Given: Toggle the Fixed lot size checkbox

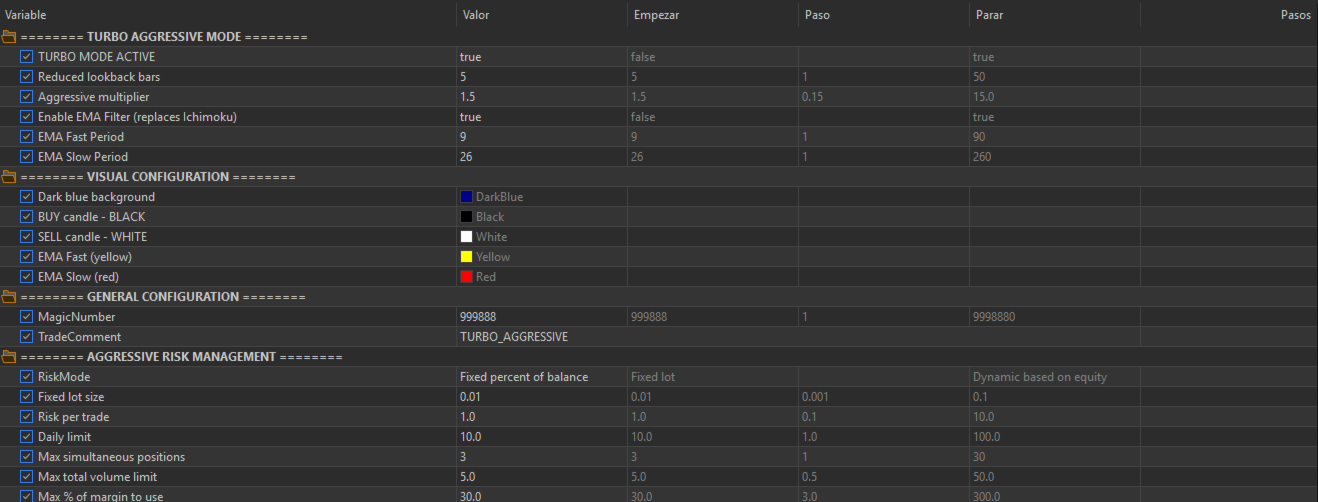Looking at the screenshot, I should point(27,397).
